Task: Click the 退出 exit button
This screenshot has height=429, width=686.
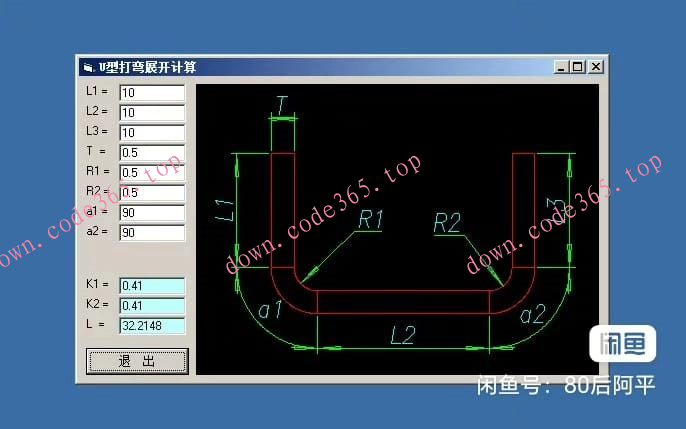Action: coord(137,361)
